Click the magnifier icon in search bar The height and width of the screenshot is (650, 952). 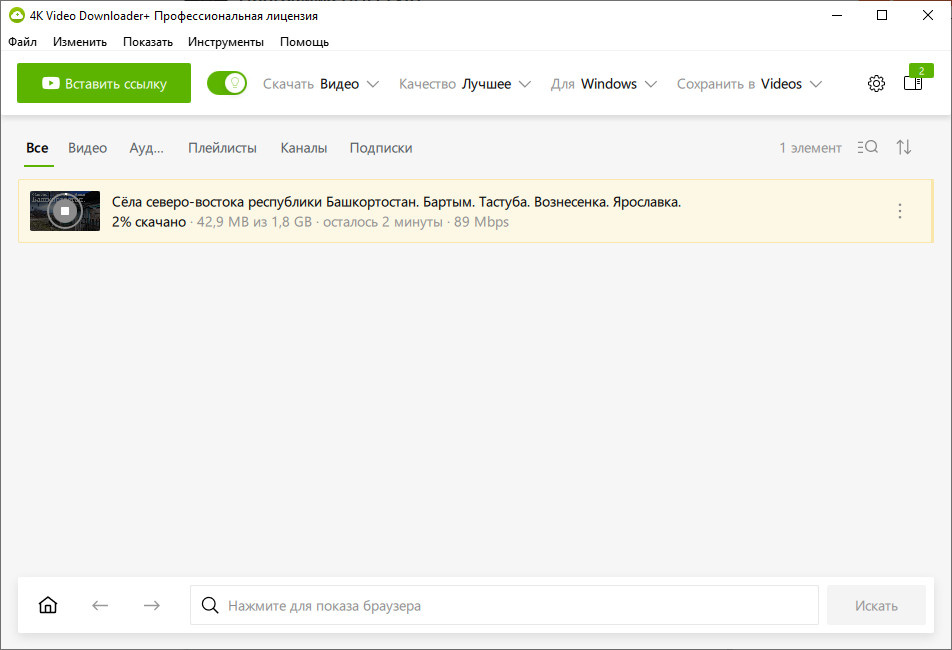pyautogui.click(x=210, y=605)
